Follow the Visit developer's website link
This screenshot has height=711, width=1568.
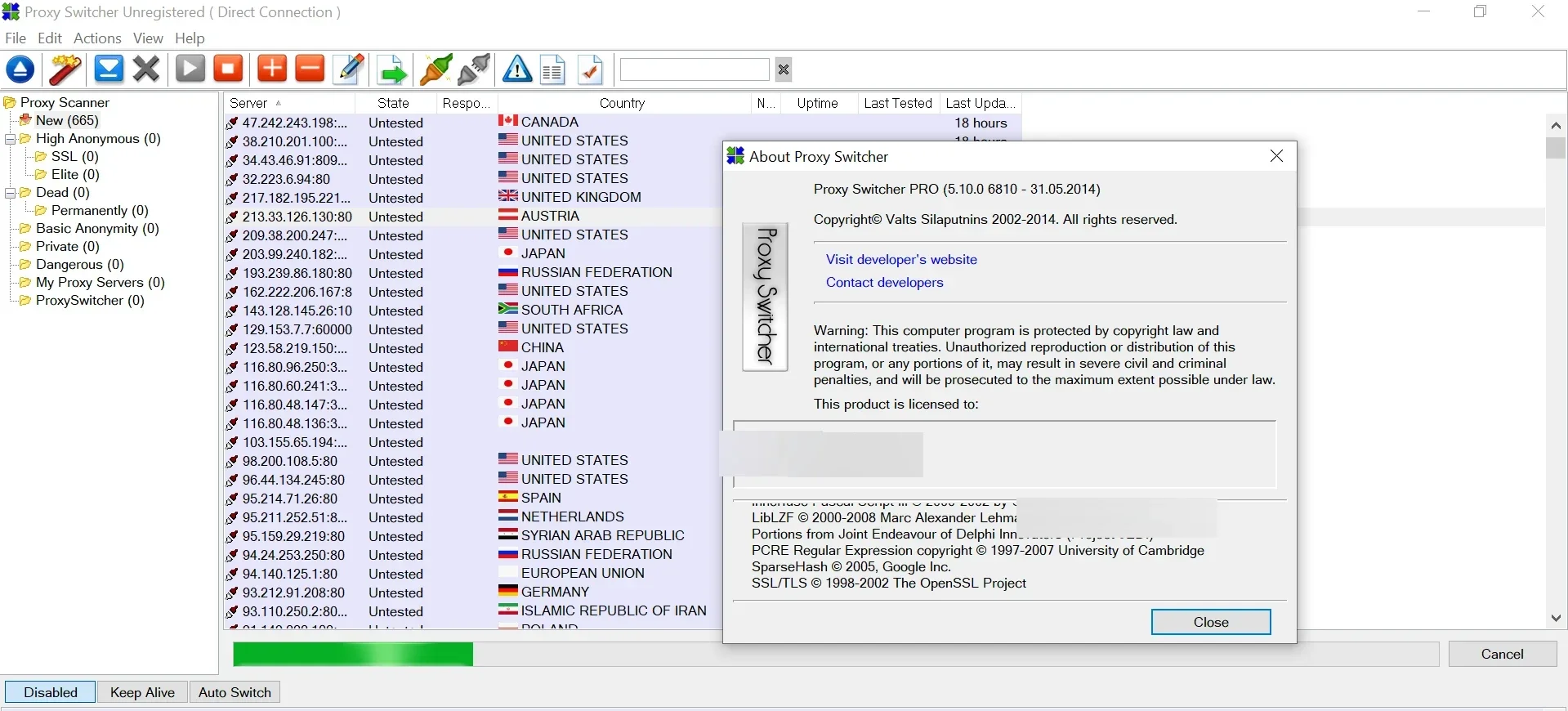901,259
